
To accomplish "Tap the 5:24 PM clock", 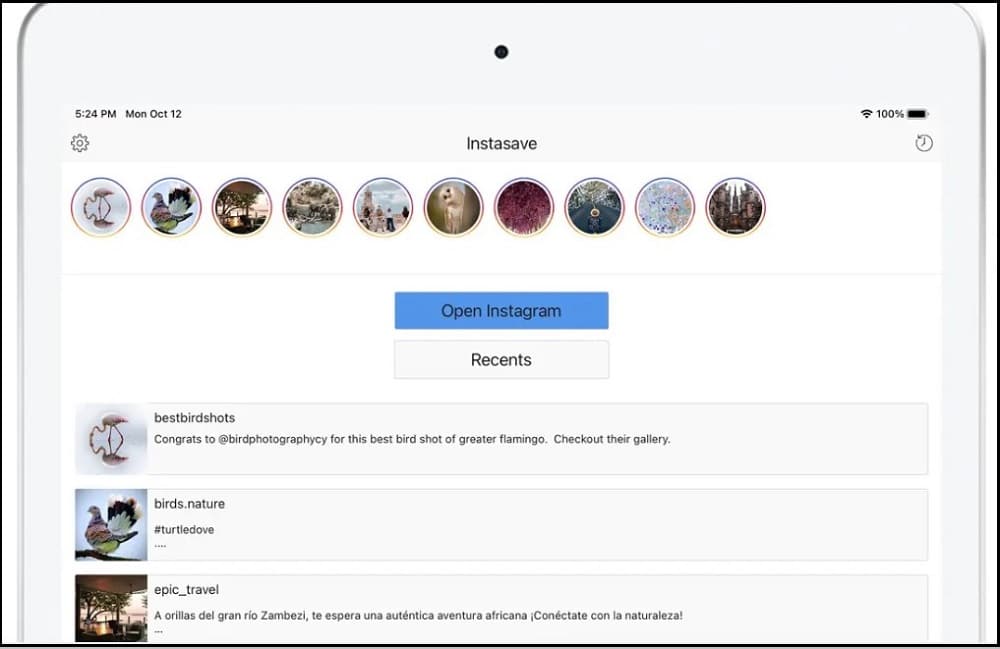I will pos(96,113).
